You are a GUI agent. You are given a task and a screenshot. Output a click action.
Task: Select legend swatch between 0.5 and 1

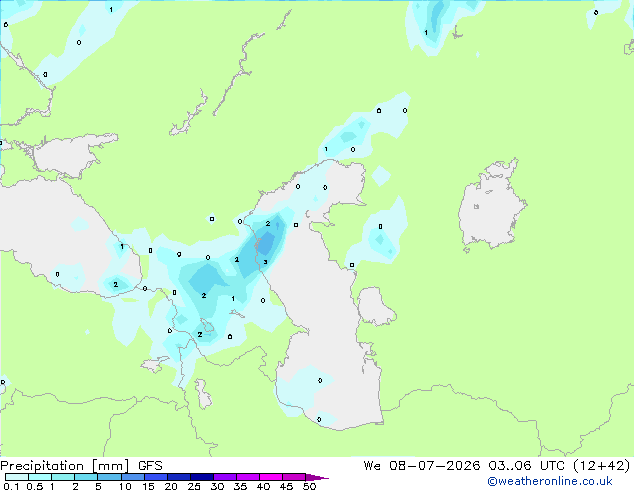coord(40,477)
